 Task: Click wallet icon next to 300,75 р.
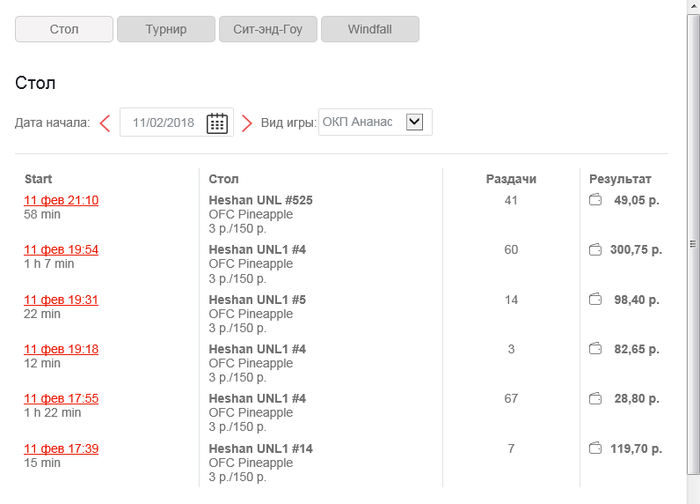[595, 250]
